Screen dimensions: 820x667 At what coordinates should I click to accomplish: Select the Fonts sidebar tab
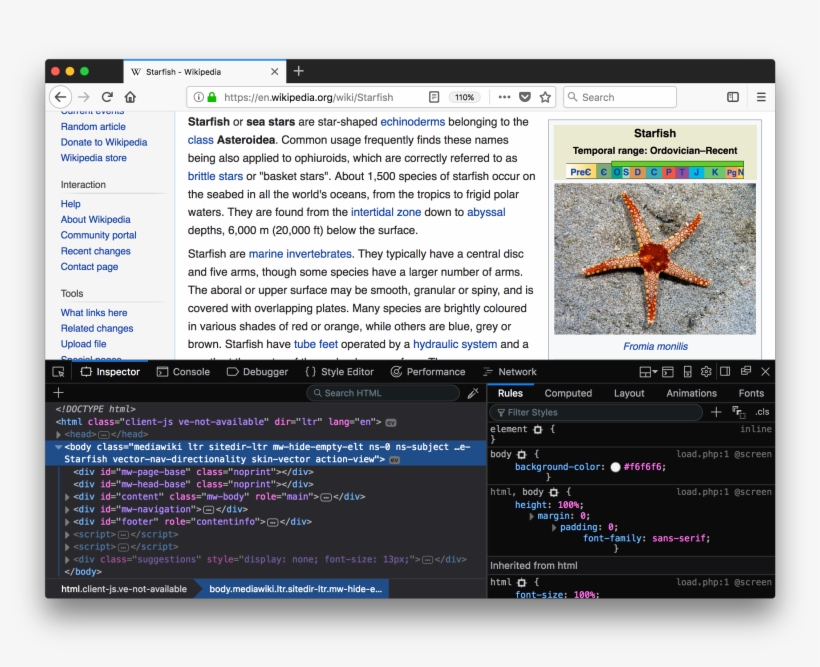click(x=751, y=393)
